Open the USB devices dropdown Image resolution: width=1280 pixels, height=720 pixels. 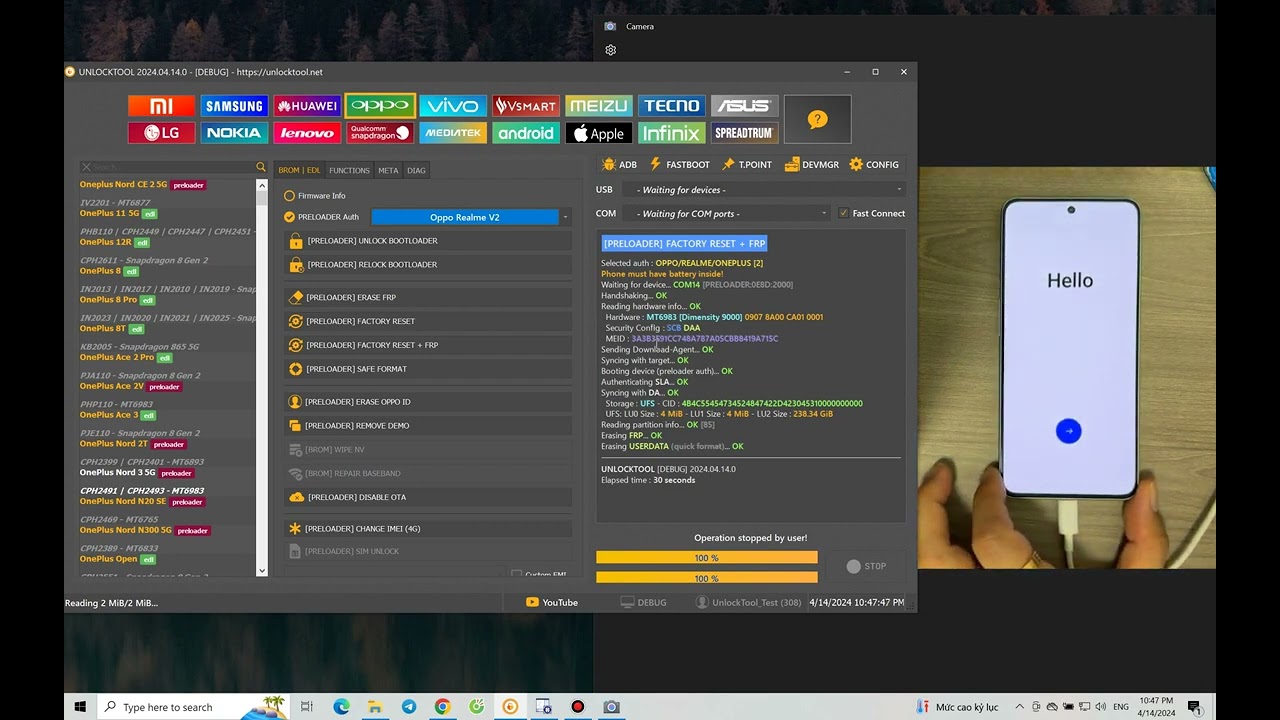click(764, 190)
